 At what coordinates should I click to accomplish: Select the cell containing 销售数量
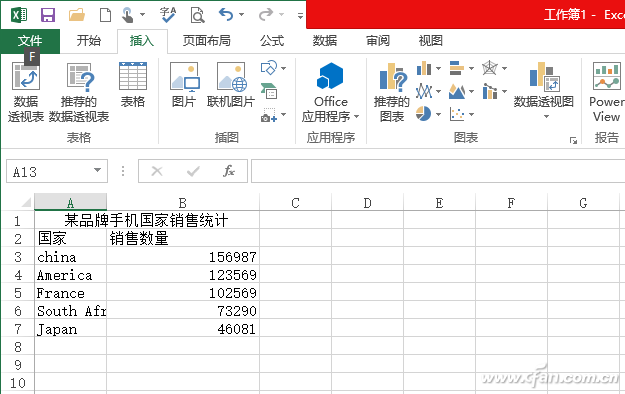(183, 238)
